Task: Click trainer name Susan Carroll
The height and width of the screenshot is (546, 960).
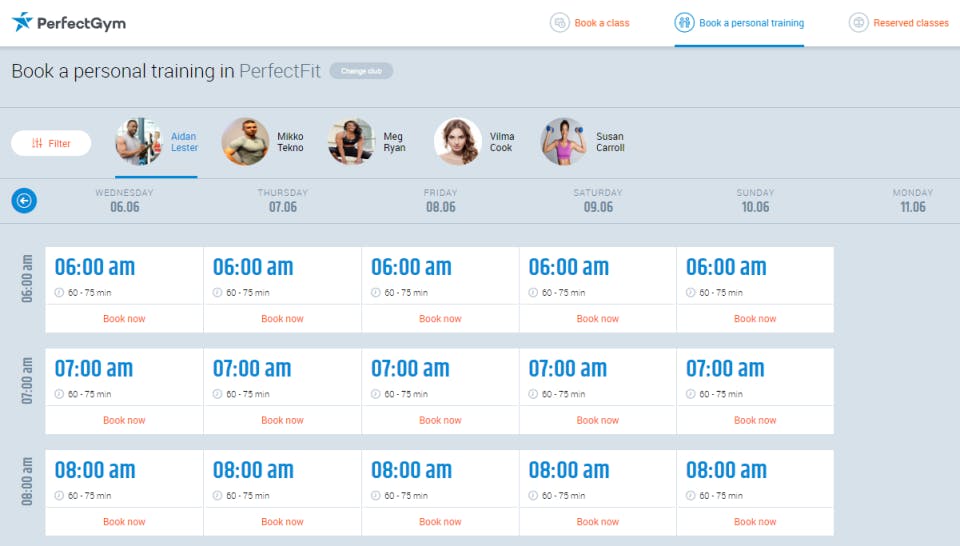Action: click(x=610, y=142)
